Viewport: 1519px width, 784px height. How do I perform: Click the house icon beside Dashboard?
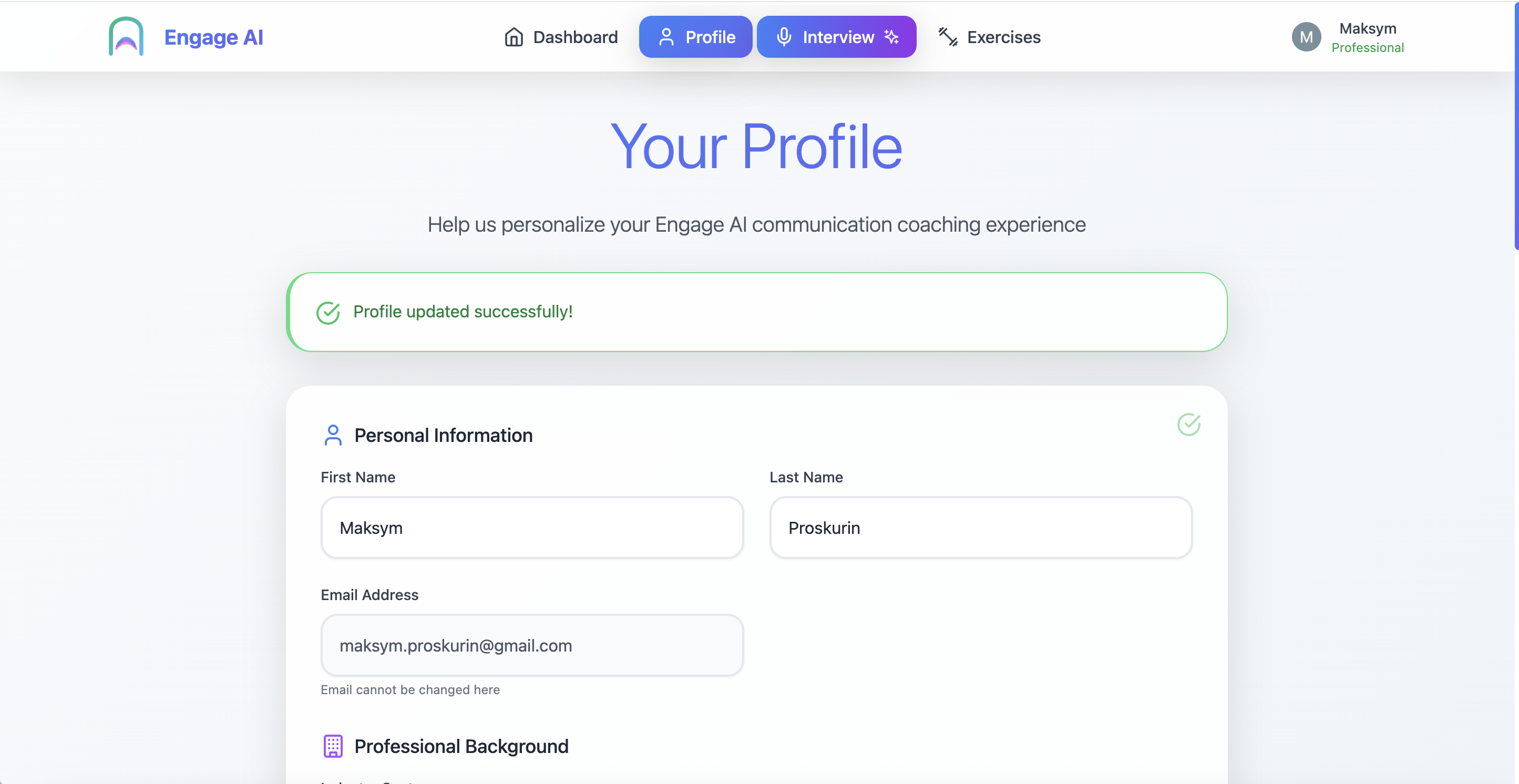click(514, 37)
